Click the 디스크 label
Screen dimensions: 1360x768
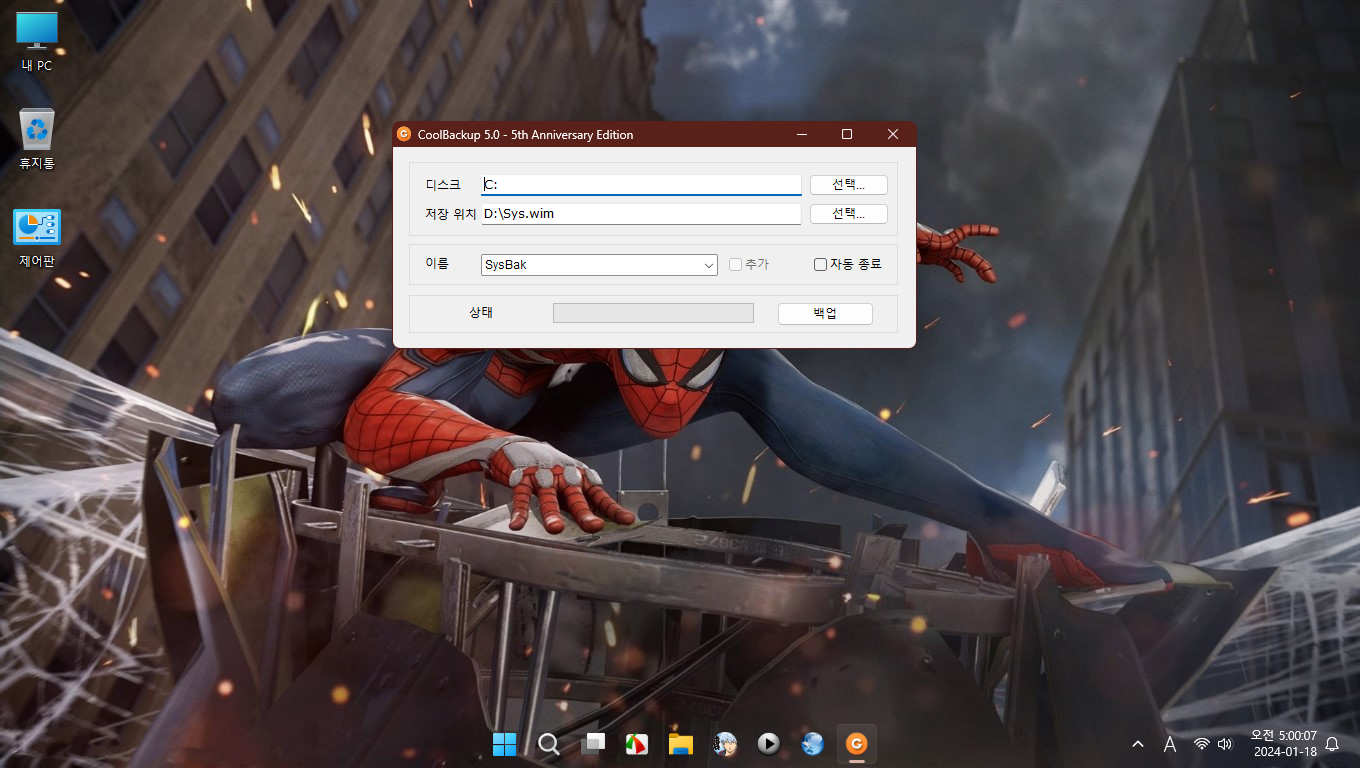pyautogui.click(x=443, y=185)
